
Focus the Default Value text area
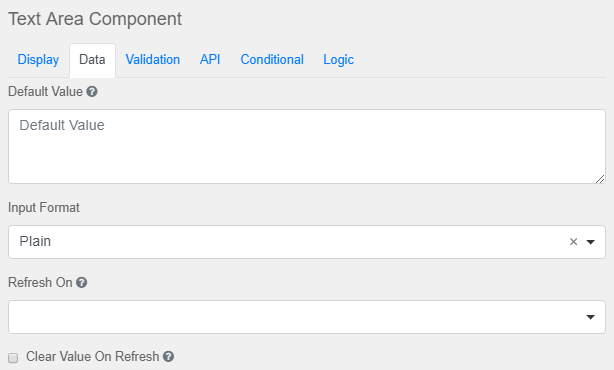307,146
